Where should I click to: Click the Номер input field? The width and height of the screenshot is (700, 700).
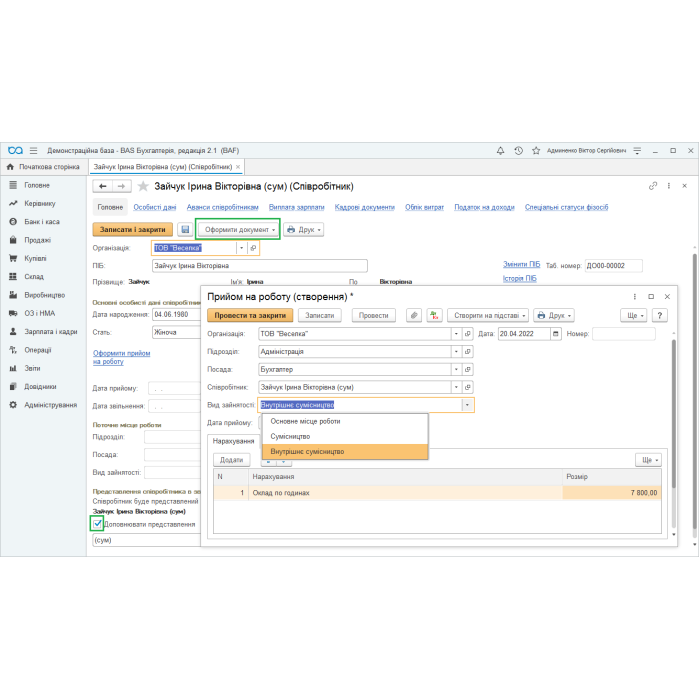[623, 334]
